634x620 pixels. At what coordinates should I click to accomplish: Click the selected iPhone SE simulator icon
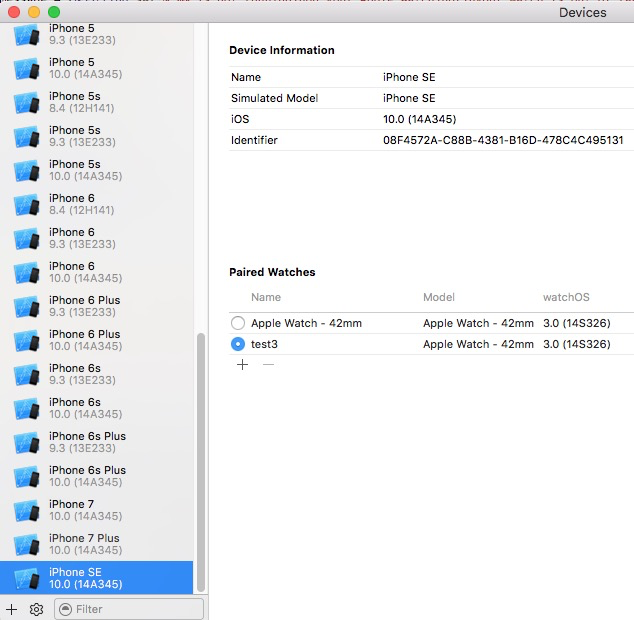click(x=27, y=578)
